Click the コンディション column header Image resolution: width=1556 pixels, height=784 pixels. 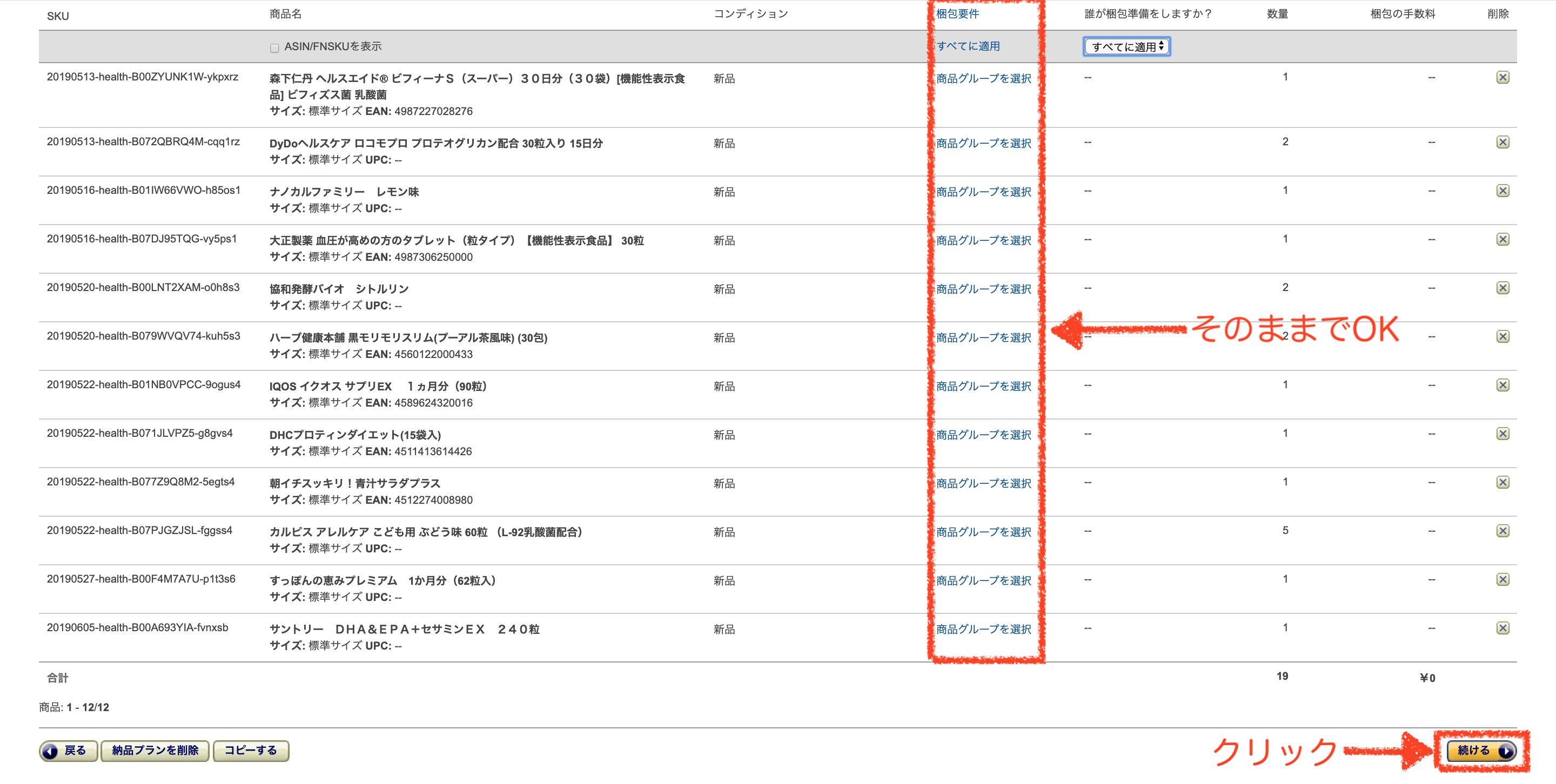coord(751,13)
